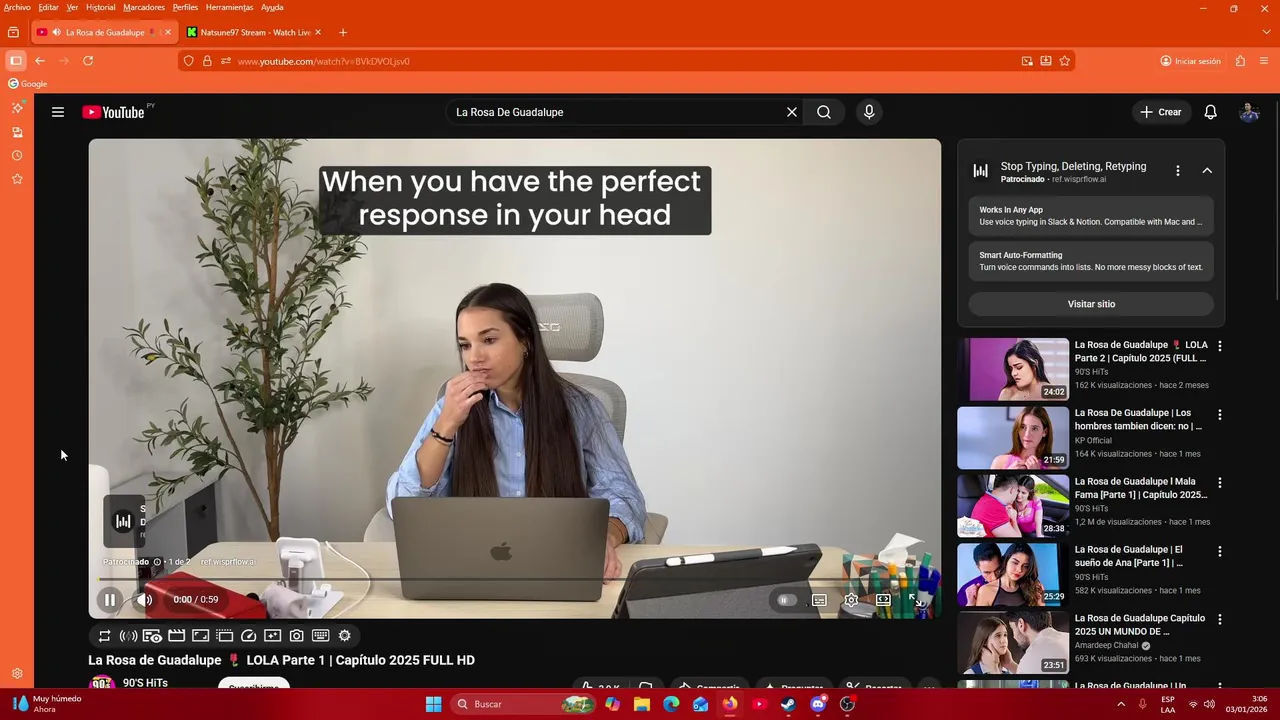
Task: Open Steam from the taskbar
Action: [x=788, y=704]
